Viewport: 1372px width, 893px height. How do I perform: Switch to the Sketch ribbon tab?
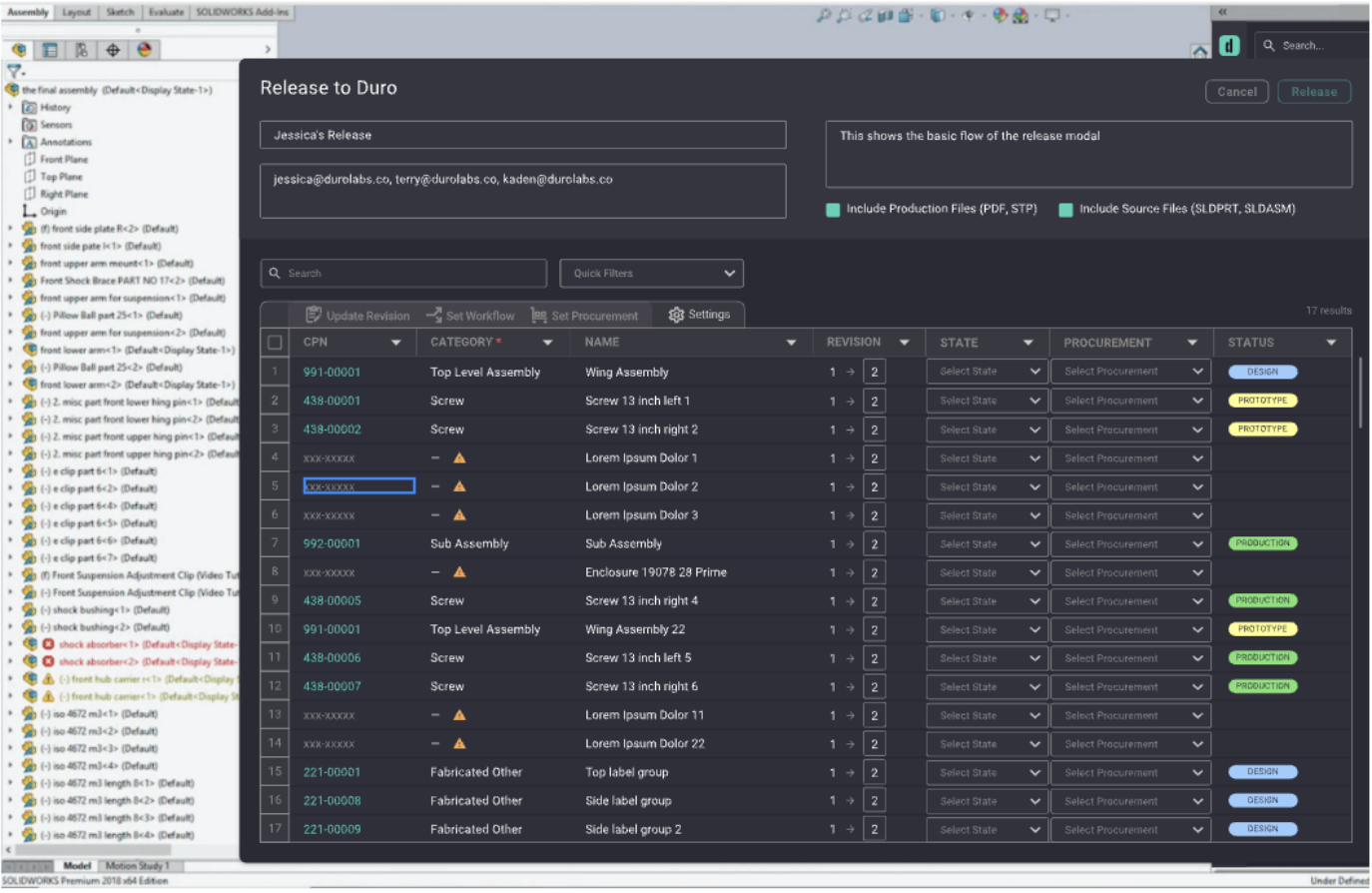120,12
